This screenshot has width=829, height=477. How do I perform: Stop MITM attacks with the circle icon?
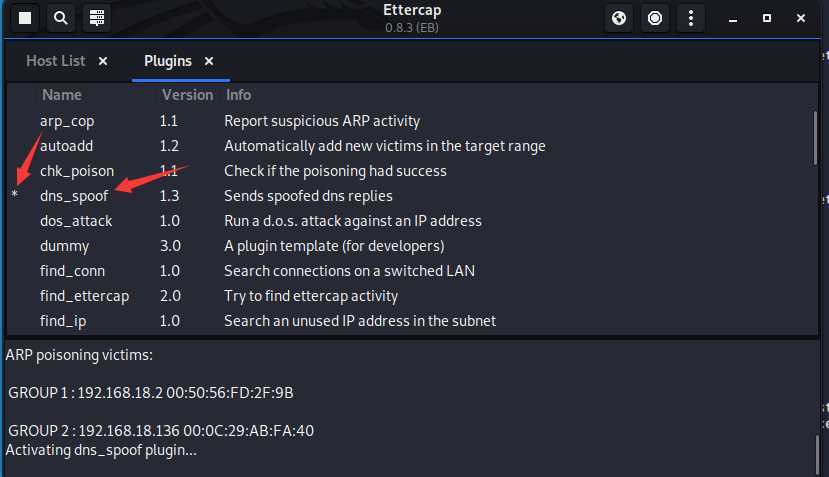[x=655, y=18]
